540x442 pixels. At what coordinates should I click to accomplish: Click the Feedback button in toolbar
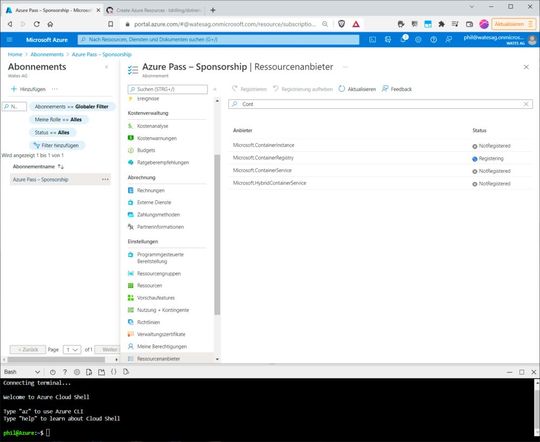click(397, 89)
